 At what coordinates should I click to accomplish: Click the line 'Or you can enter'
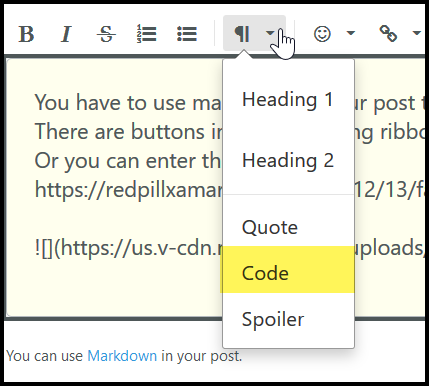[x=128, y=161]
